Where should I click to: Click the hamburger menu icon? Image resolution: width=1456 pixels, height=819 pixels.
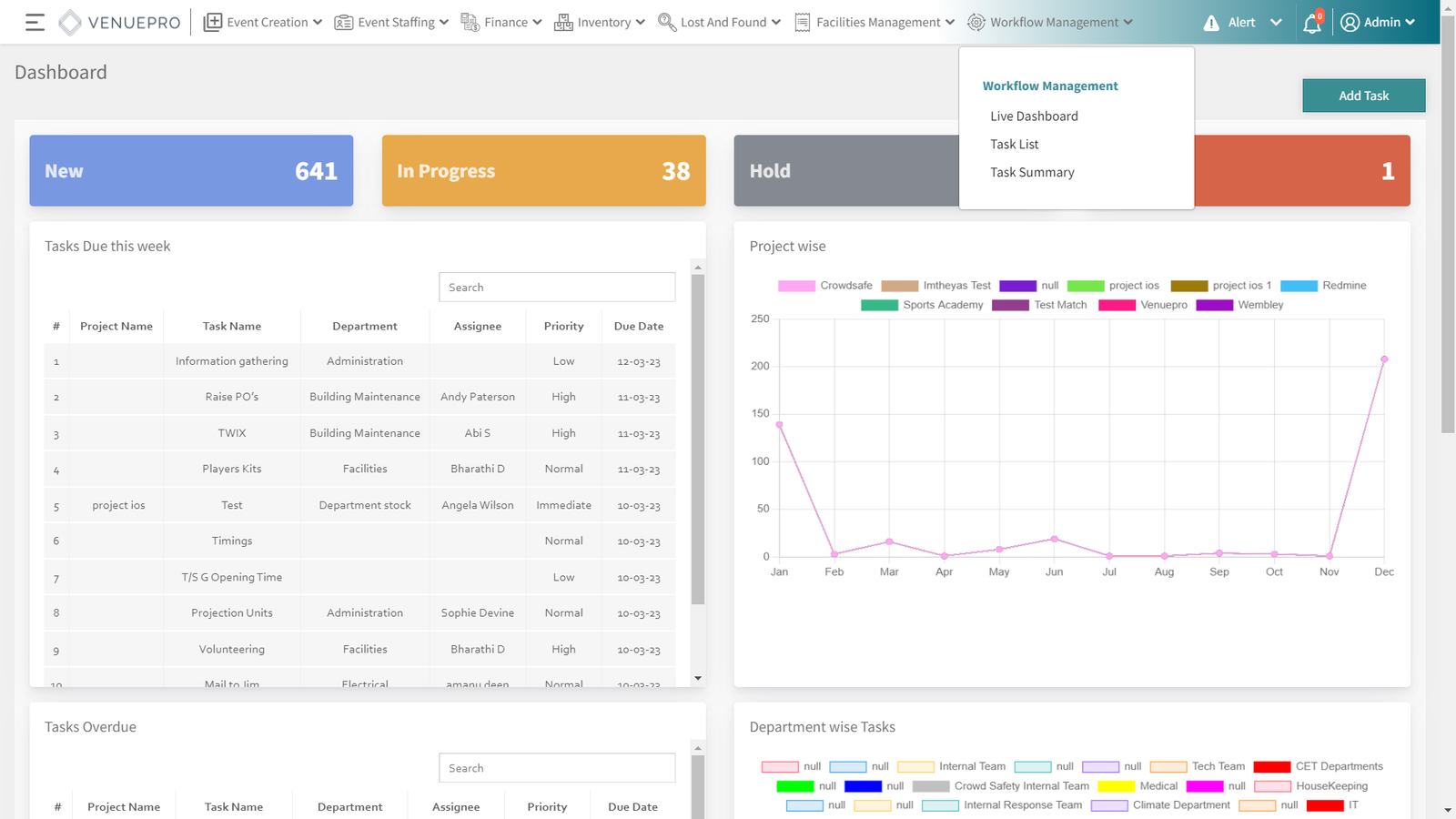[35, 23]
